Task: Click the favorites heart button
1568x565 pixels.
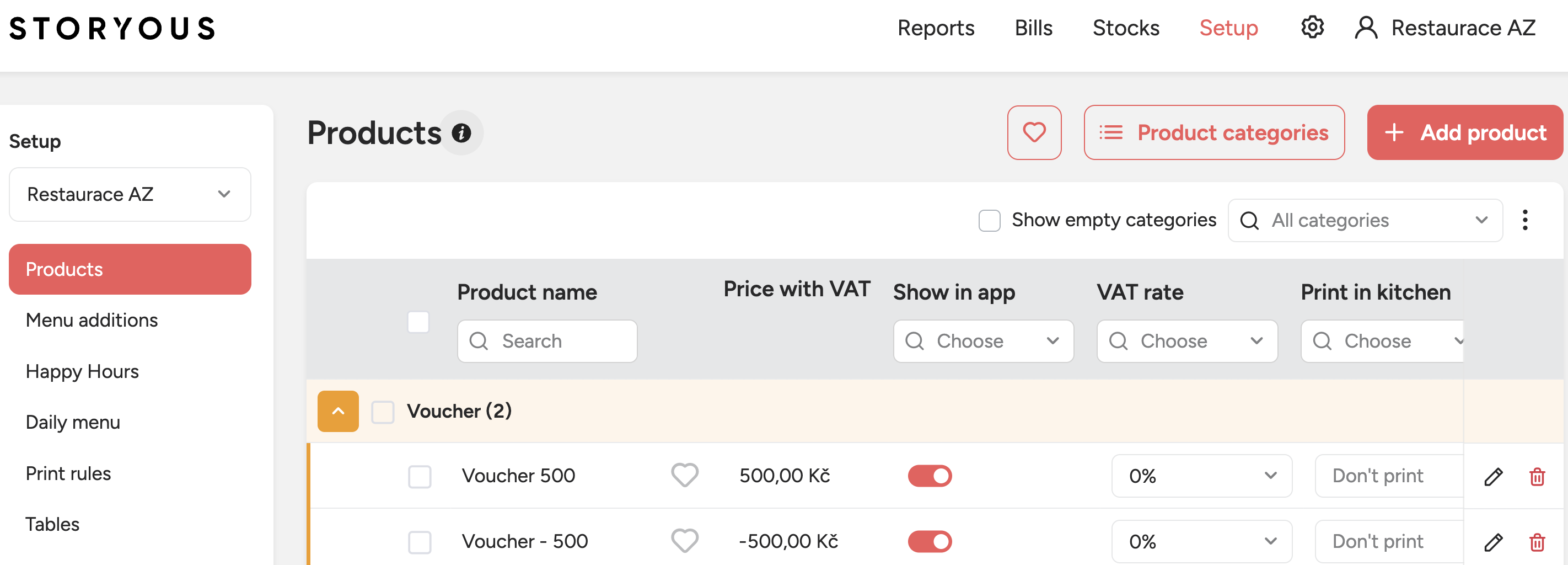Action: (1034, 132)
